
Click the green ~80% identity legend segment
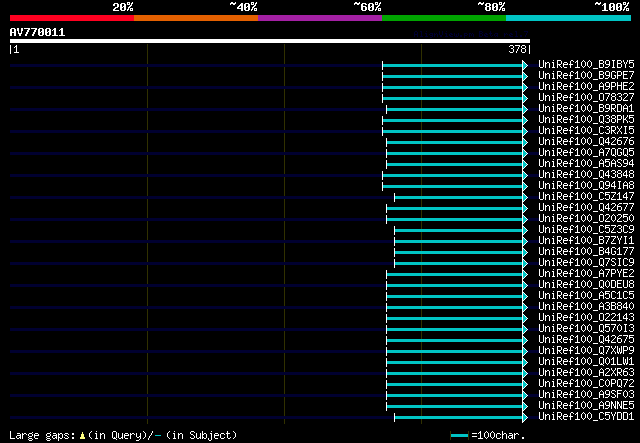(444, 18)
